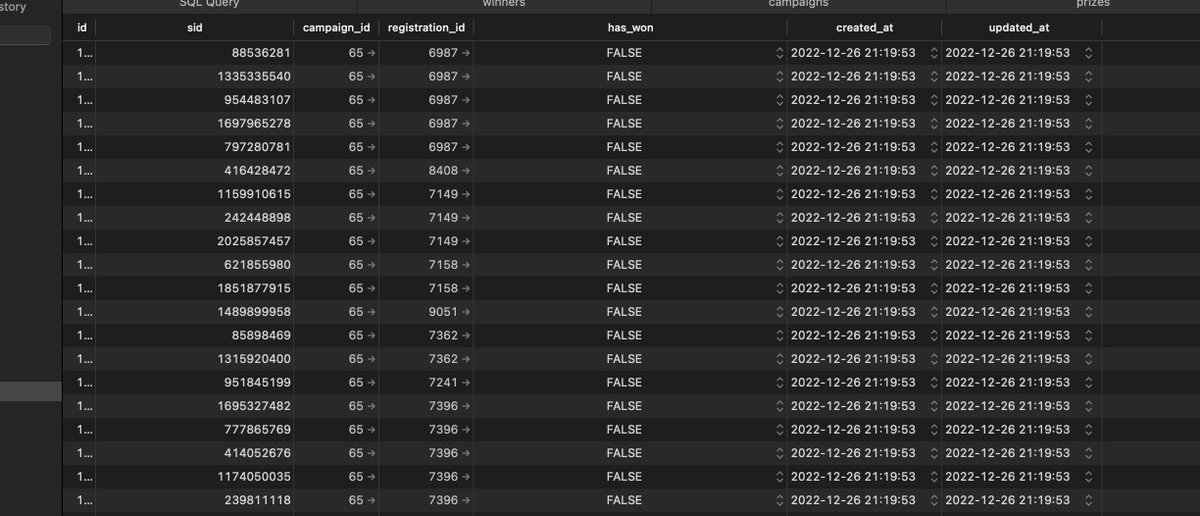
Task: Follow registration_id link arrow for sid 1174050035
Action: pos(466,477)
